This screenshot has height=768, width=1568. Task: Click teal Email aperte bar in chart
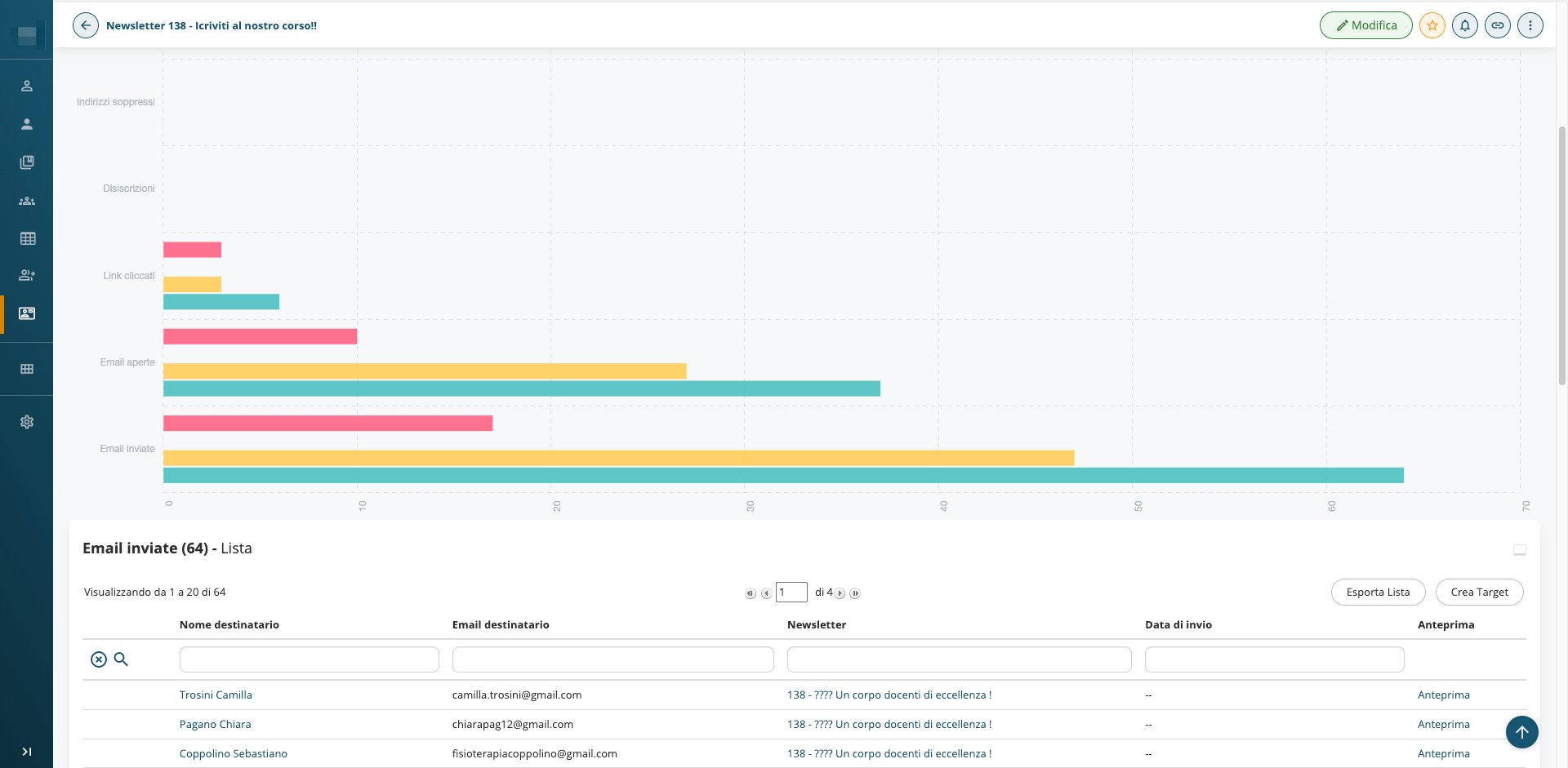click(x=522, y=388)
